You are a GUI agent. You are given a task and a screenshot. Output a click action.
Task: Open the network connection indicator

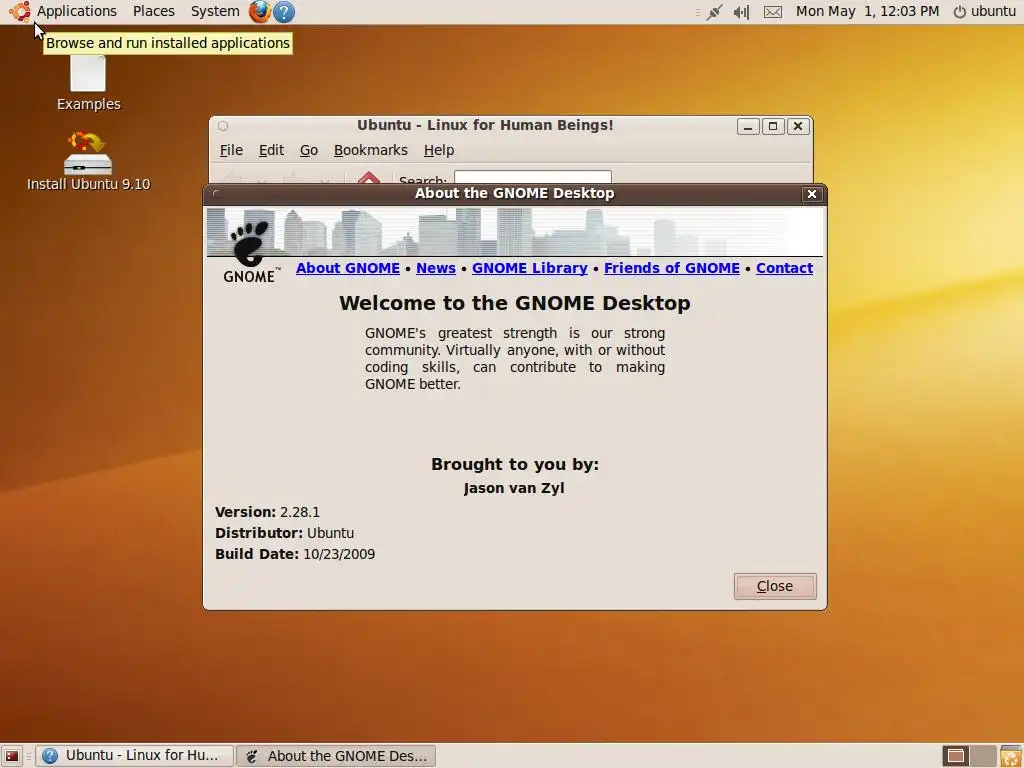714,12
